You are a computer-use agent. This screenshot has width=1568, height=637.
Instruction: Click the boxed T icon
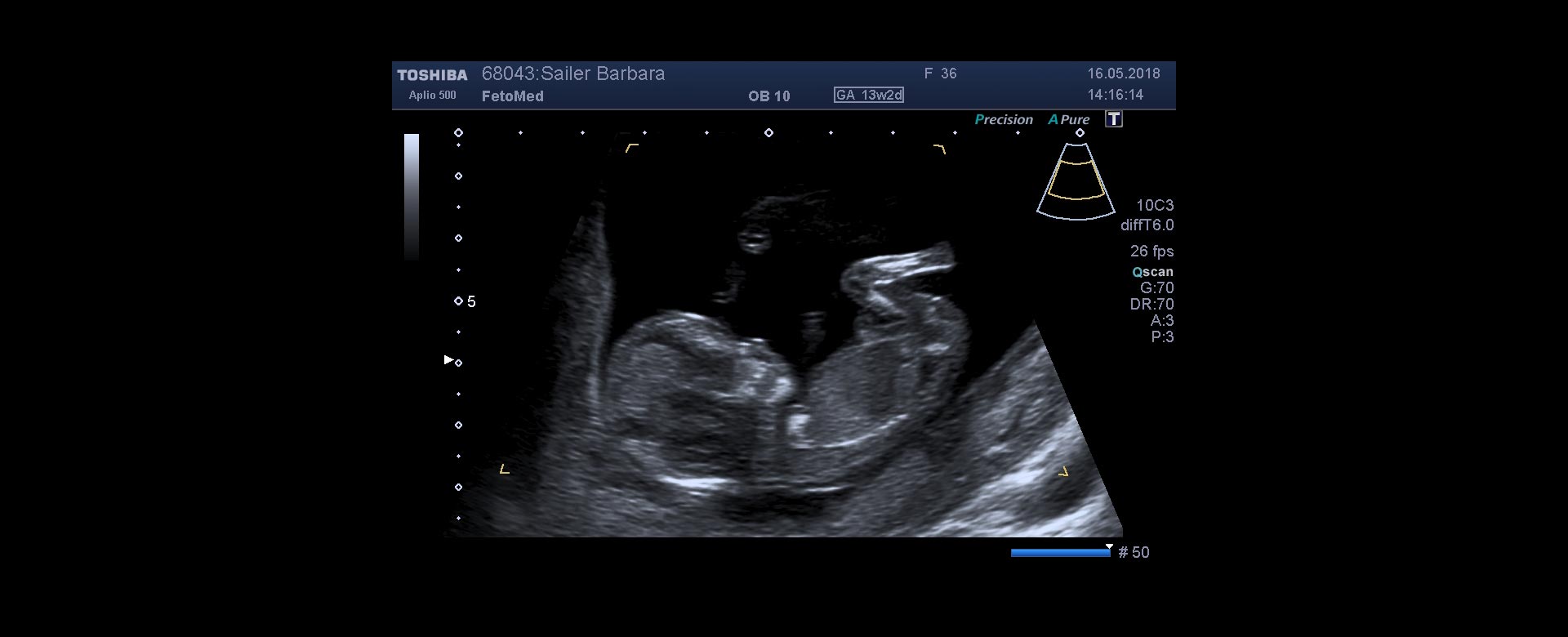tap(1114, 119)
